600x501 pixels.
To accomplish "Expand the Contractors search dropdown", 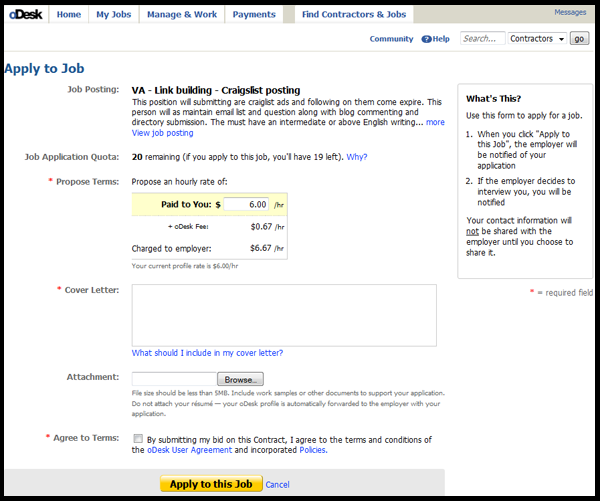I will [537, 39].
